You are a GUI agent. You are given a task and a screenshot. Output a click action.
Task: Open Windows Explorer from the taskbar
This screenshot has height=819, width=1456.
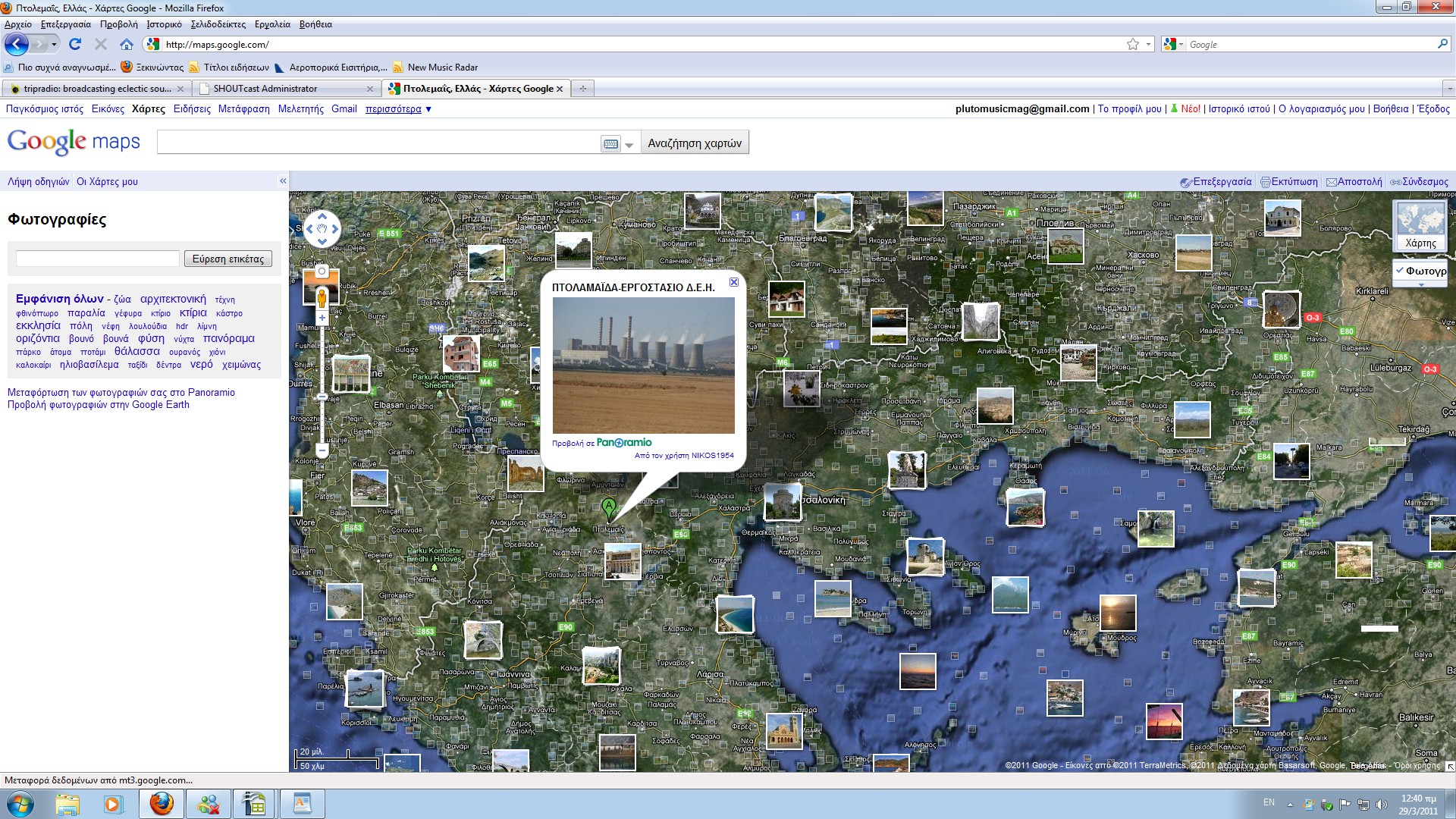click(x=67, y=804)
